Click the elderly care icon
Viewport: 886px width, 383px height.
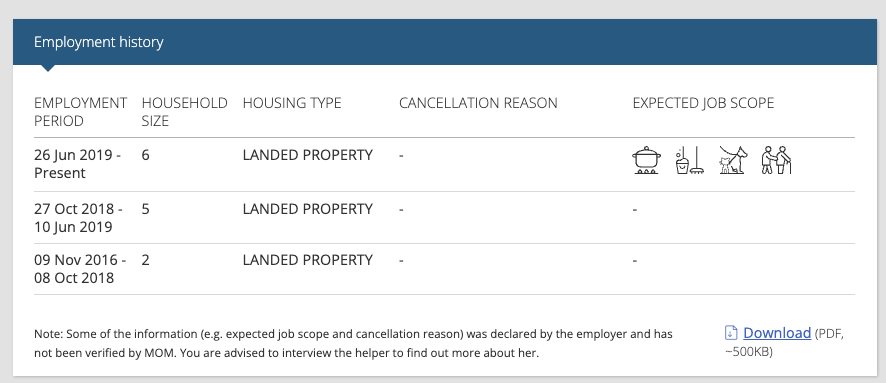[776, 160]
